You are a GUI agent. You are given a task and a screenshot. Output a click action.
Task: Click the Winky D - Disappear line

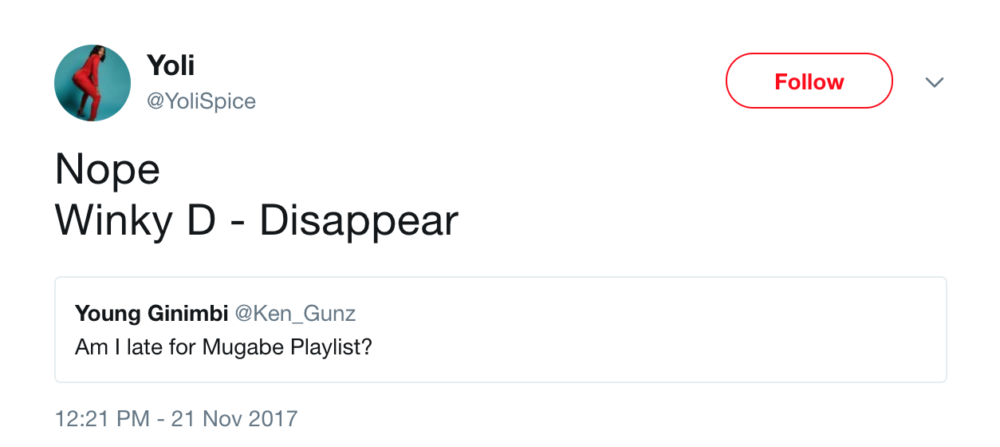(x=256, y=221)
